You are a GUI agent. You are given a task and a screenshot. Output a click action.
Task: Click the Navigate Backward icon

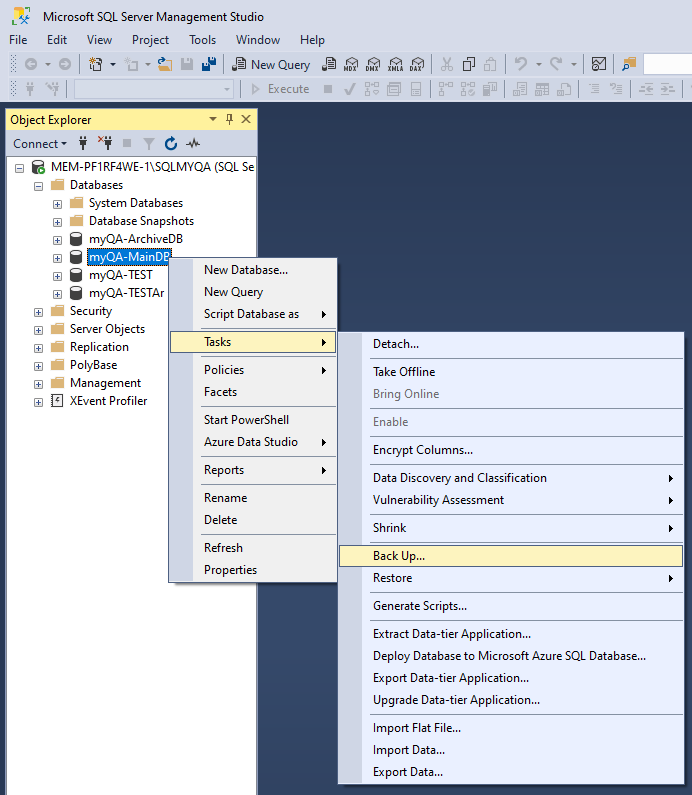(31, 64)
